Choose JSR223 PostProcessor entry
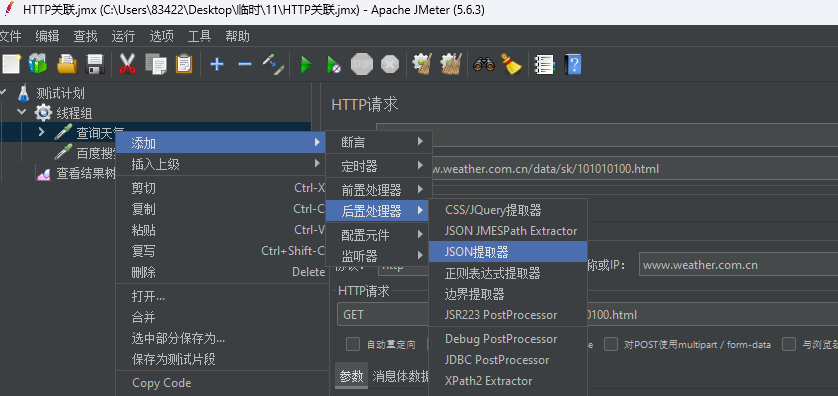The image size is (838, 396). coord(508,315)
